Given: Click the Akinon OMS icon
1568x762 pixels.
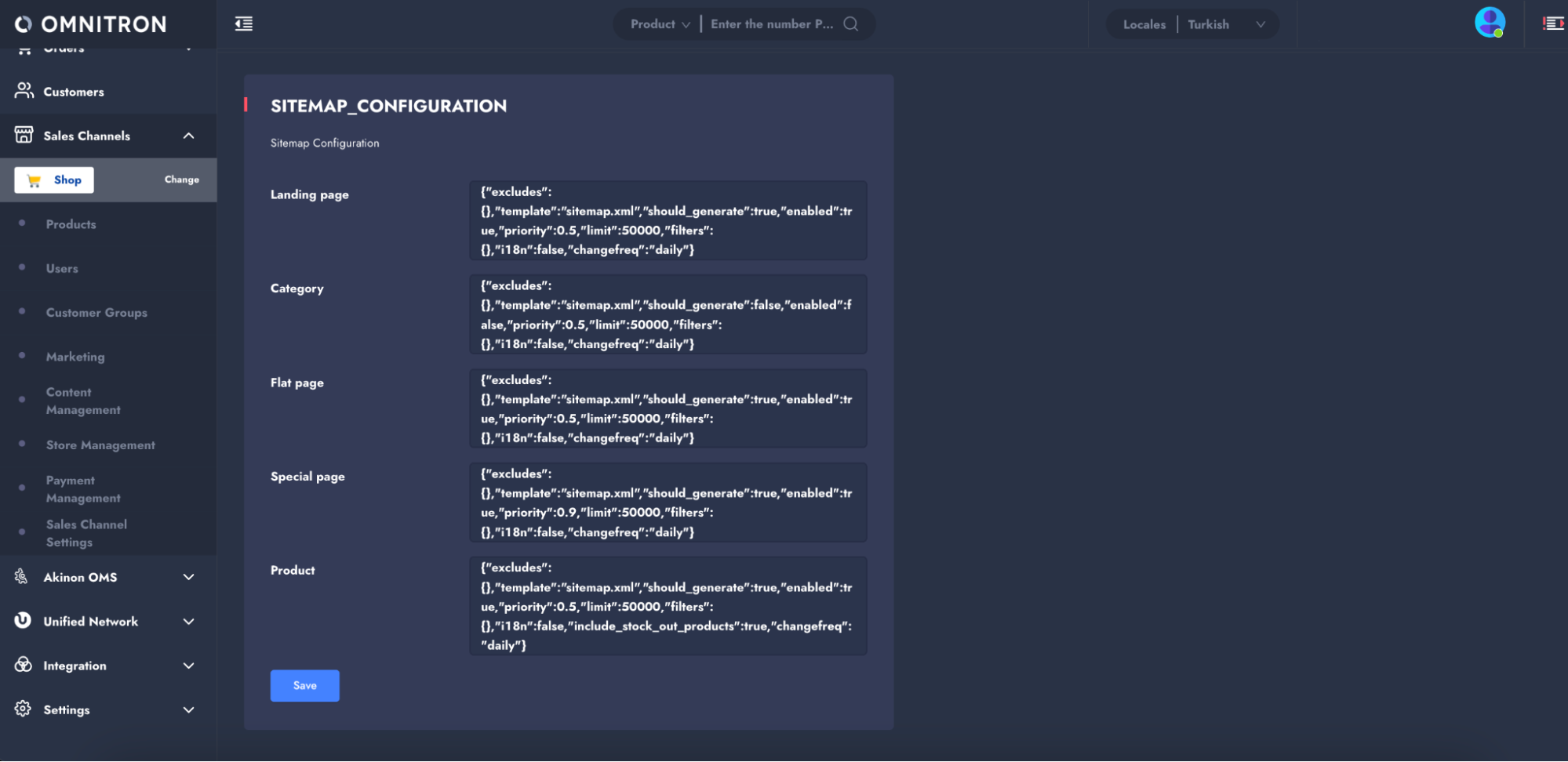Looking at the screenshot, I should [22, 577].
